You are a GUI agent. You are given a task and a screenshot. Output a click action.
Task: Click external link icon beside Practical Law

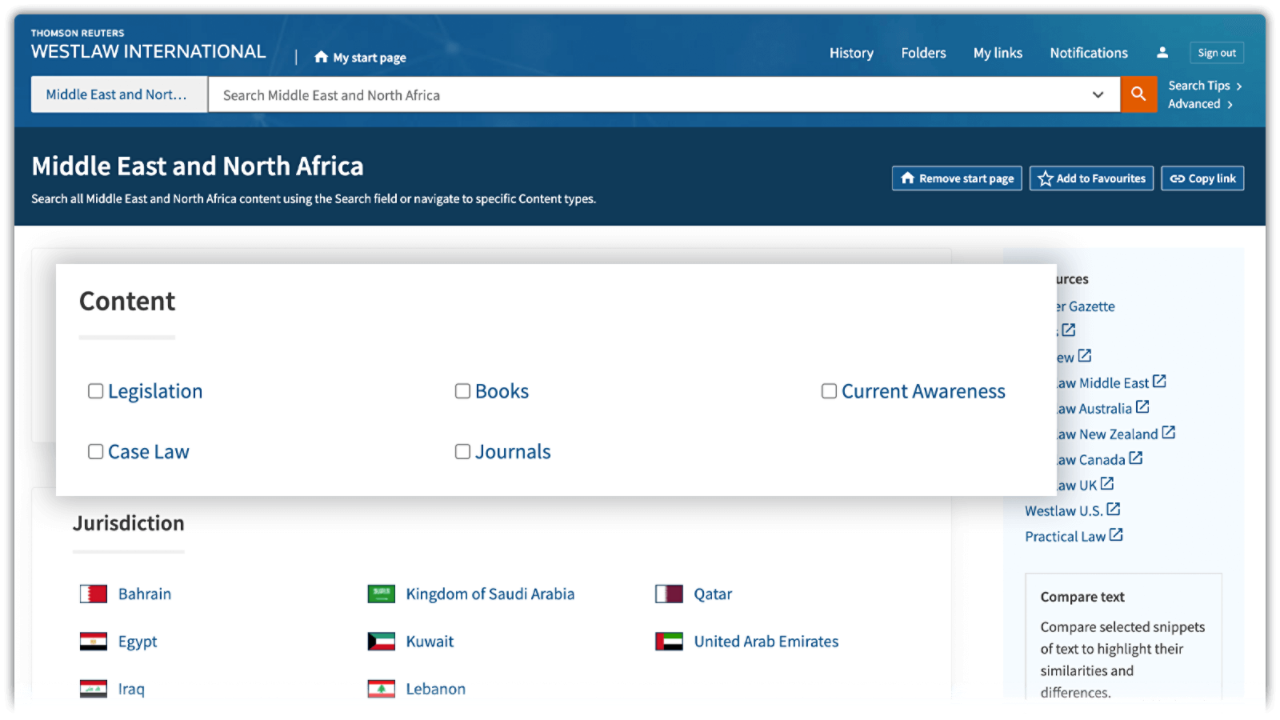click(x=1116, y=536)
